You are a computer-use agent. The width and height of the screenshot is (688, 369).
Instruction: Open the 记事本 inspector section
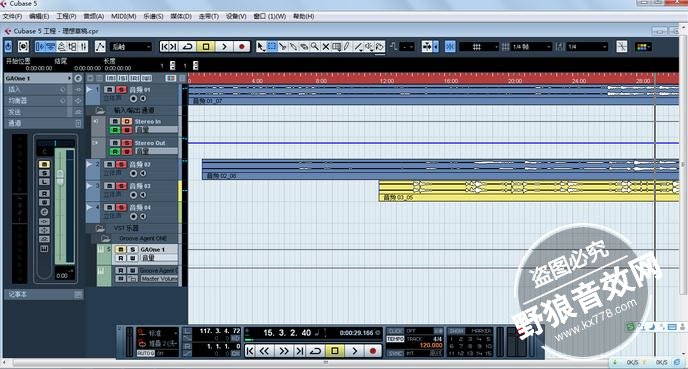(x=43, y=294)
